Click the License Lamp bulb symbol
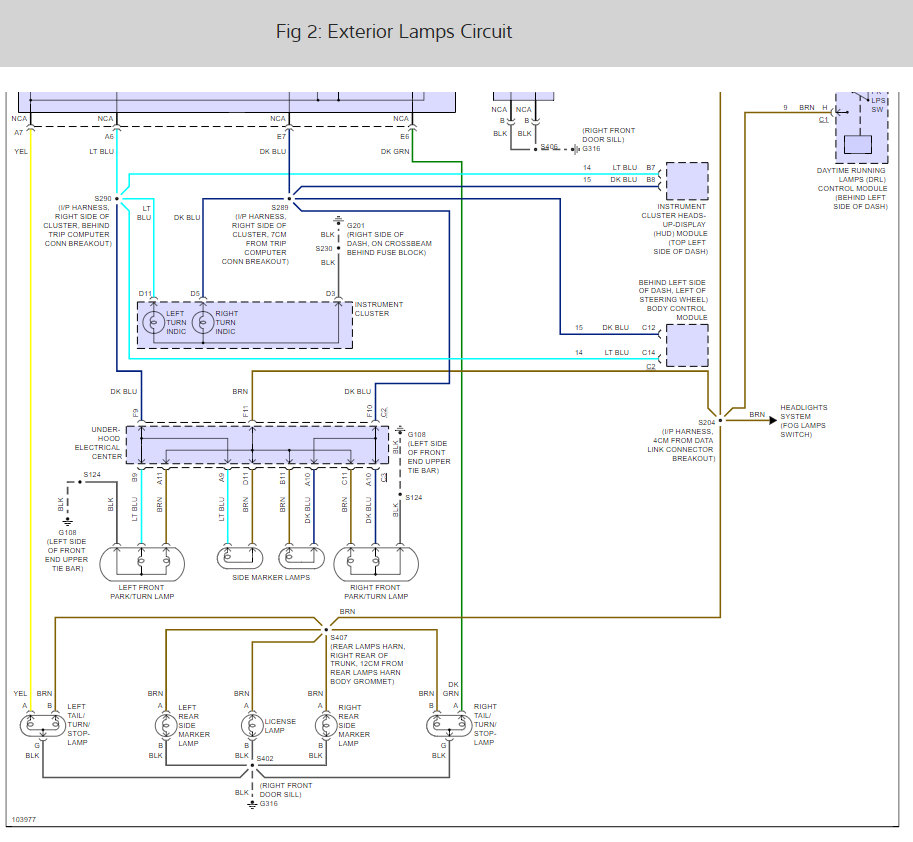This screenshot has height=842, width=913. click(x=252, y=726)
